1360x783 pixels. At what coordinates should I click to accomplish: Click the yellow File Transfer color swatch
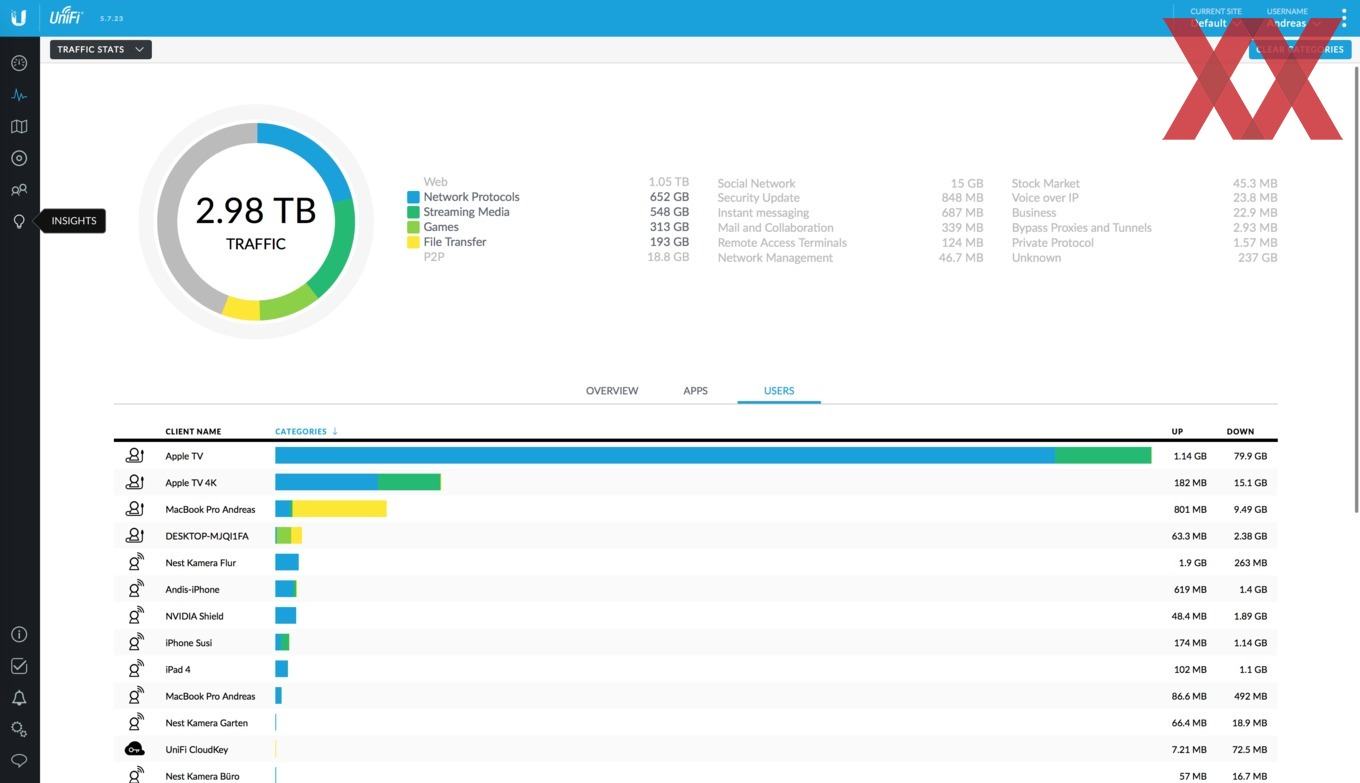pyautogui.click(x=413, y=242)
